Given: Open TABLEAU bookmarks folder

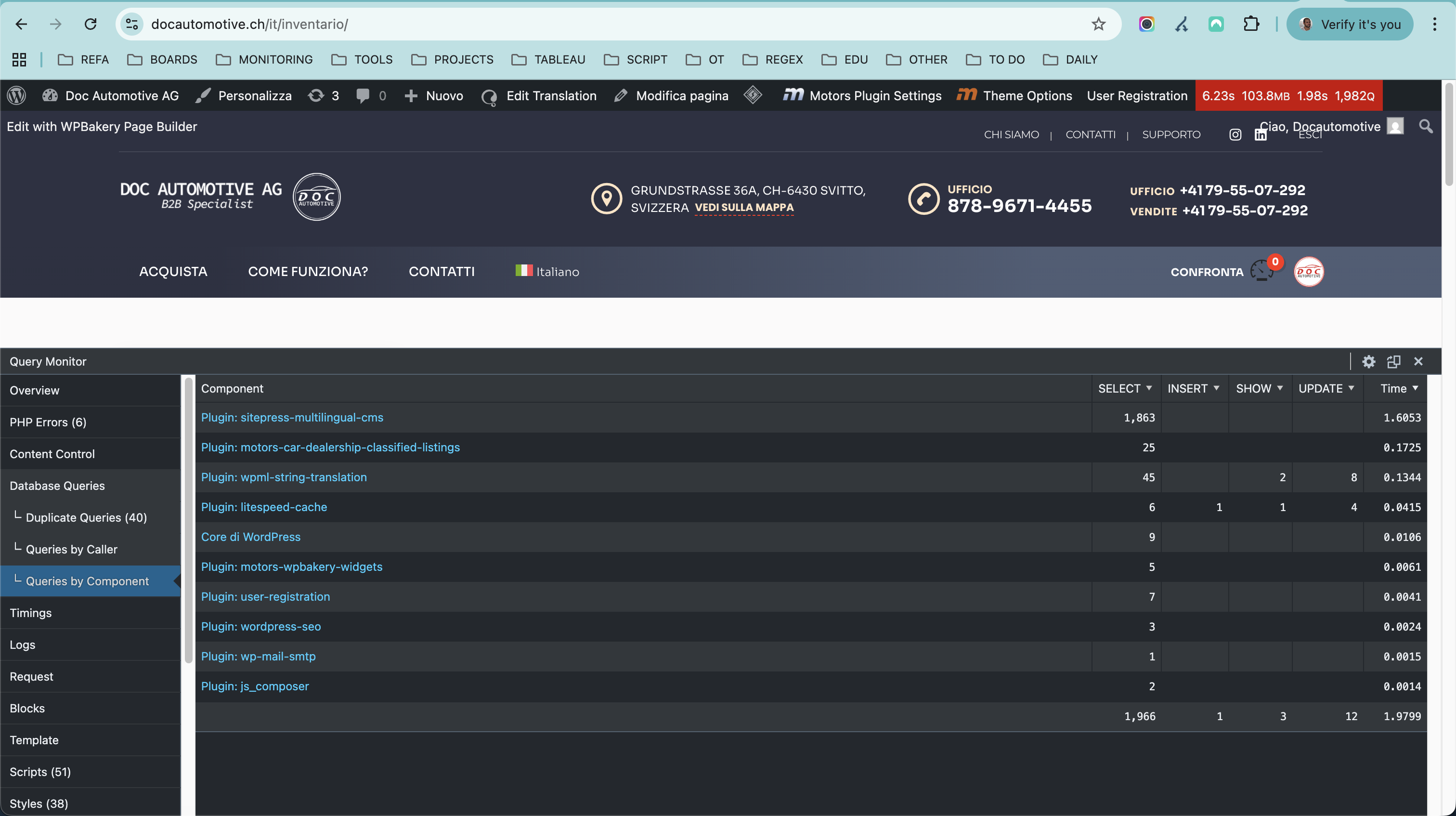Looking at the screenshot, I should tap(548, 59).
